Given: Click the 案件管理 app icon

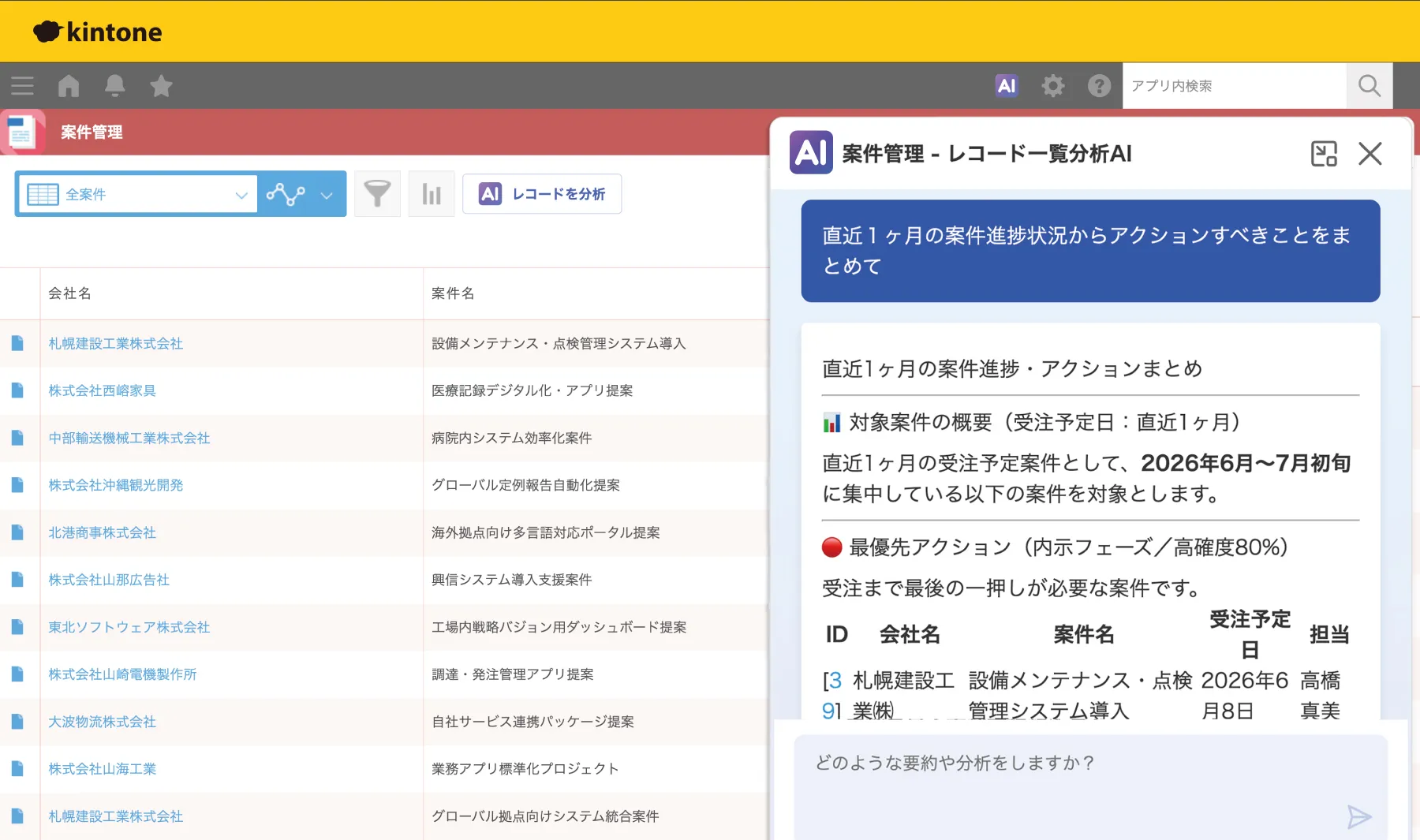Looking at the screenshot, I should 22,132.
